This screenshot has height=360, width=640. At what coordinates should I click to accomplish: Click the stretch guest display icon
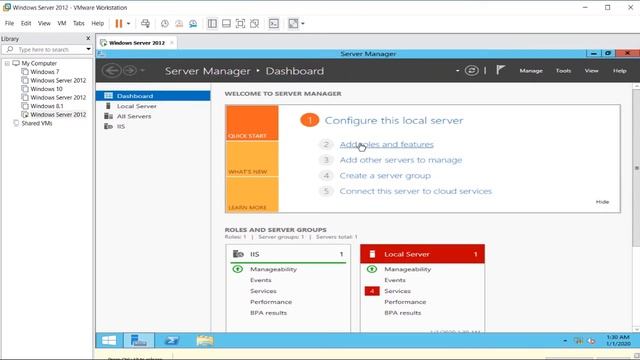pos(293,24)
